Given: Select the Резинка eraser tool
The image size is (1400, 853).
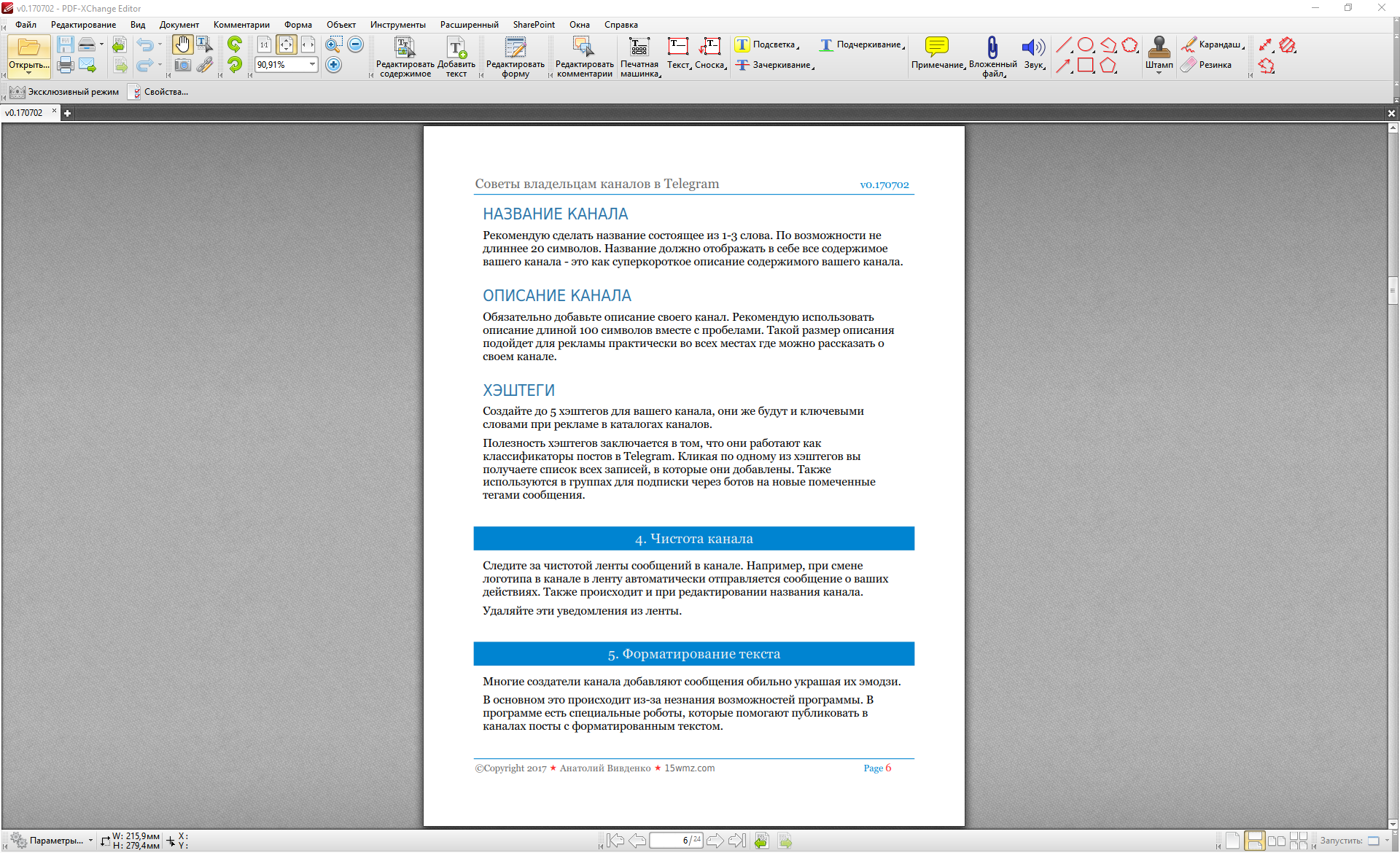Looking at the screenshot, I should [x=1207, y=65].
